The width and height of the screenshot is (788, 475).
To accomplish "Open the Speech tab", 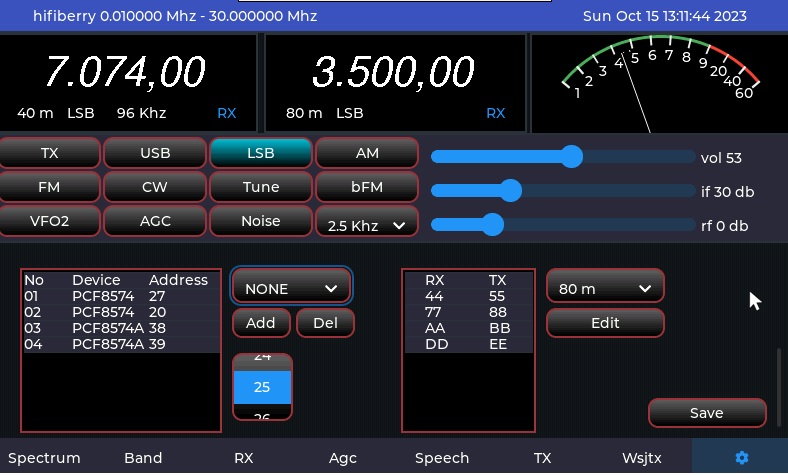I will (442, 458).
